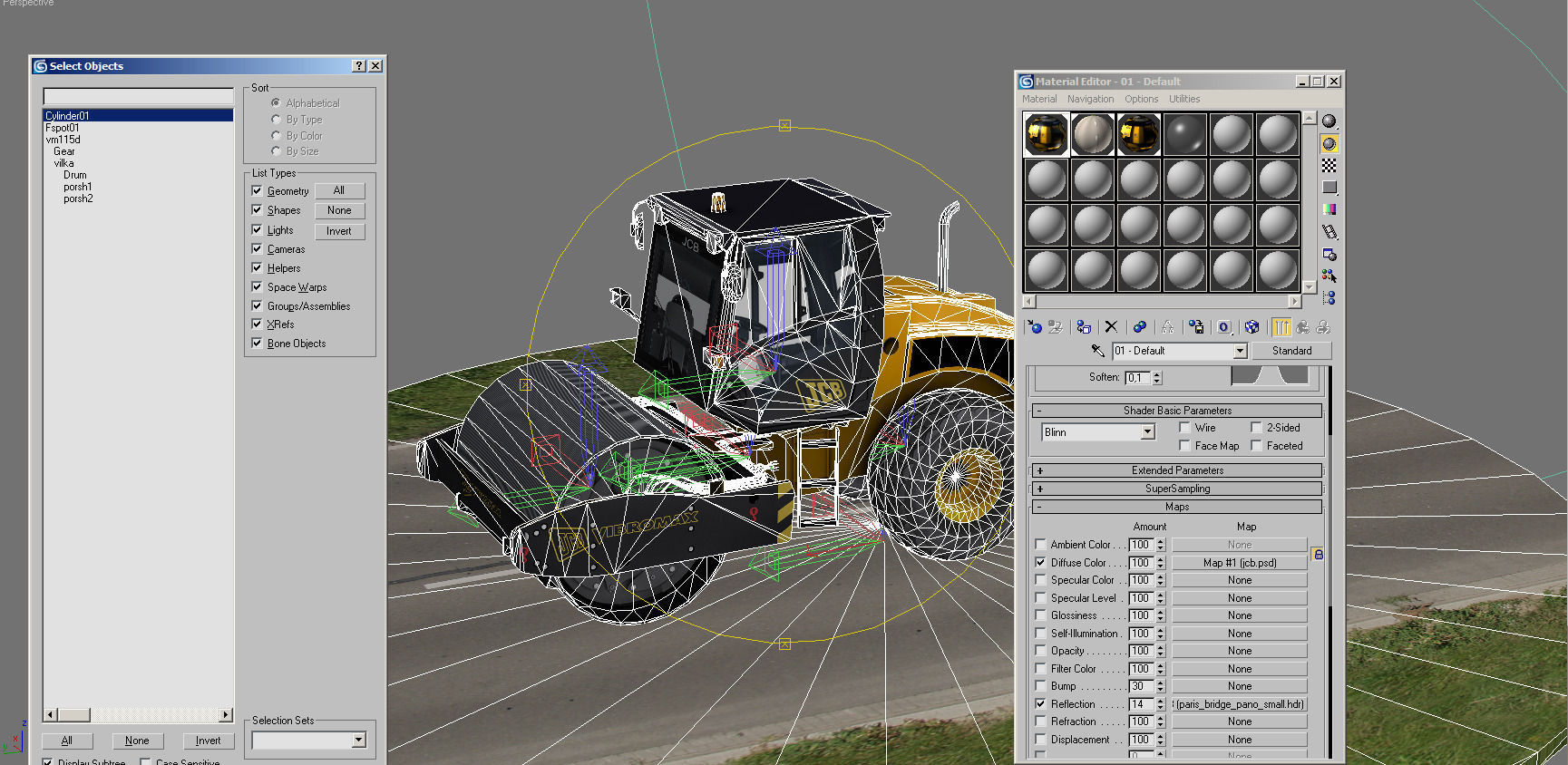
Task: Expand SuperSampling rollout
Action: (x=1177, y=489)
